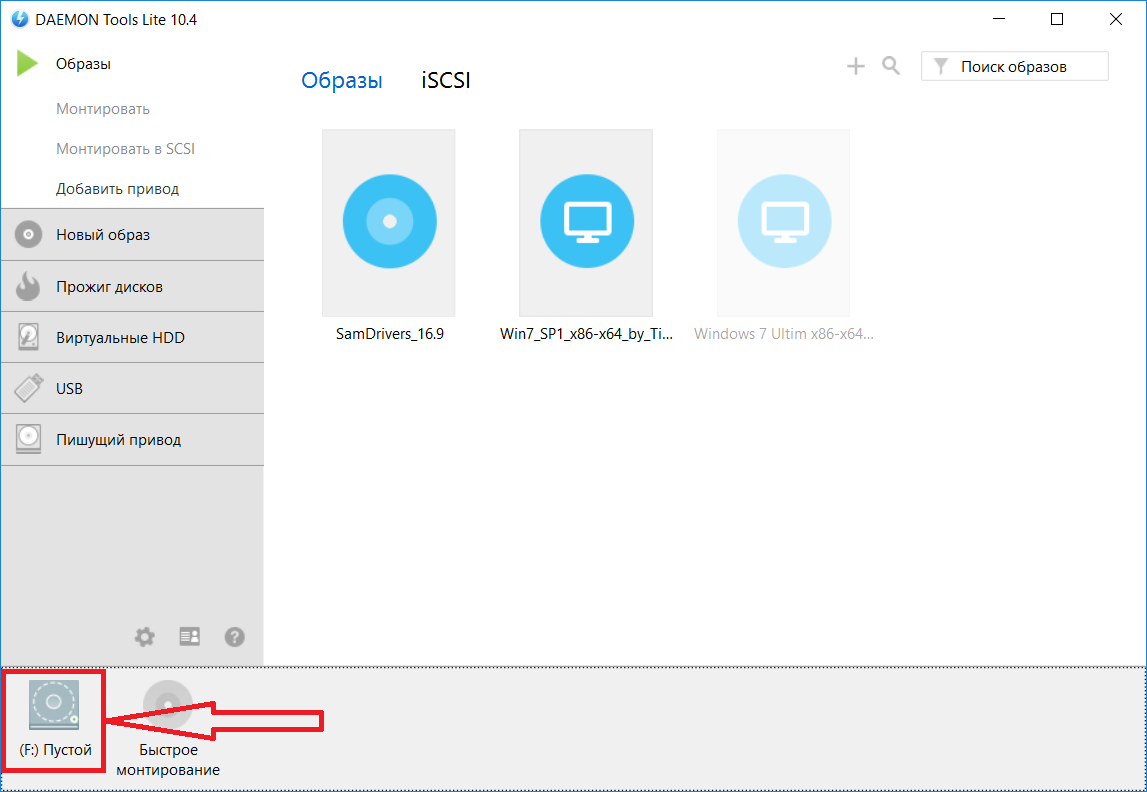Switch to the iSCSI tab
The width and height of the screenshot is (1147, 792).
pos(445,80)
